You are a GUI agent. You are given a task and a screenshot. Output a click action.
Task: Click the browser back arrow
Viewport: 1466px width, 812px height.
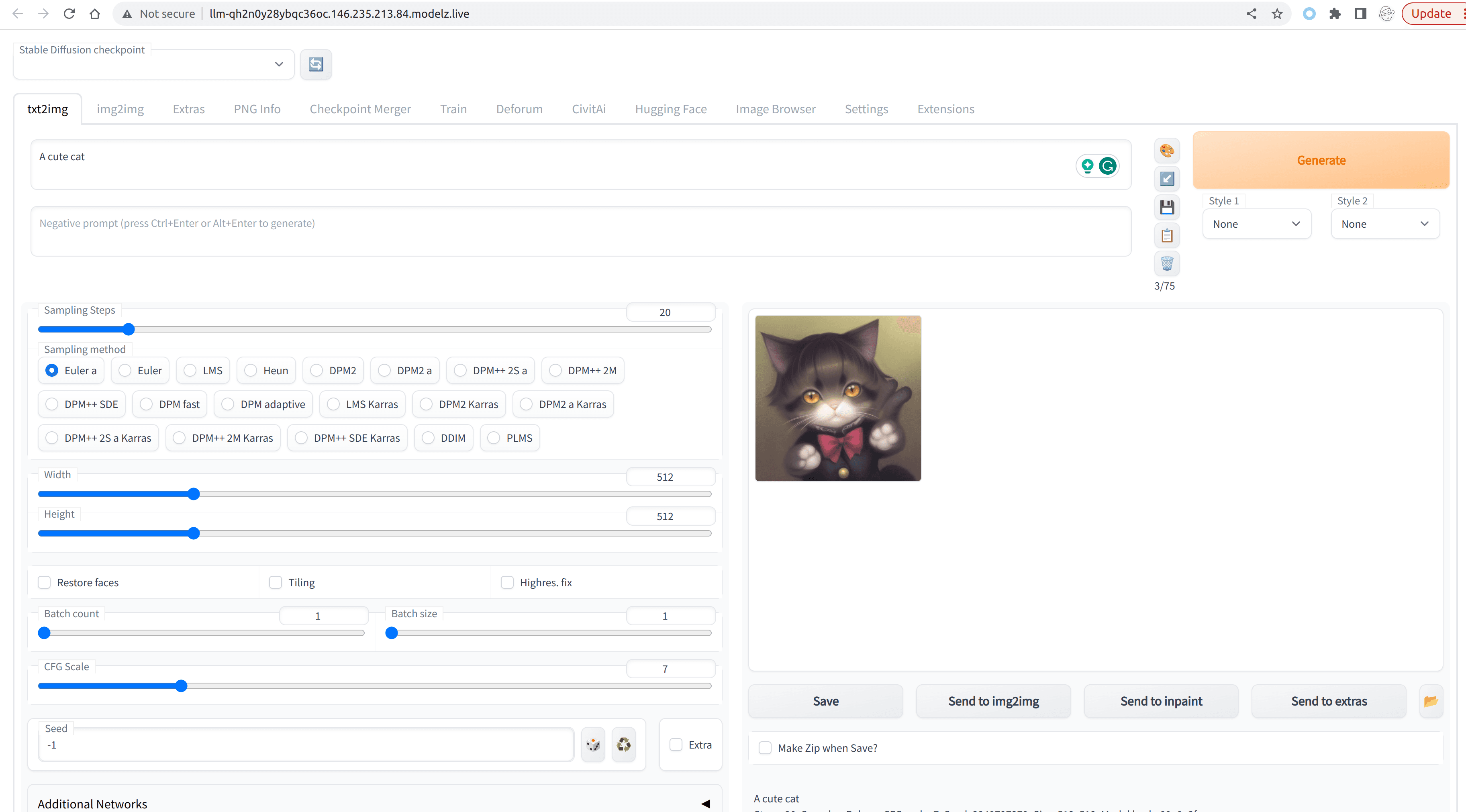[18, 14]
